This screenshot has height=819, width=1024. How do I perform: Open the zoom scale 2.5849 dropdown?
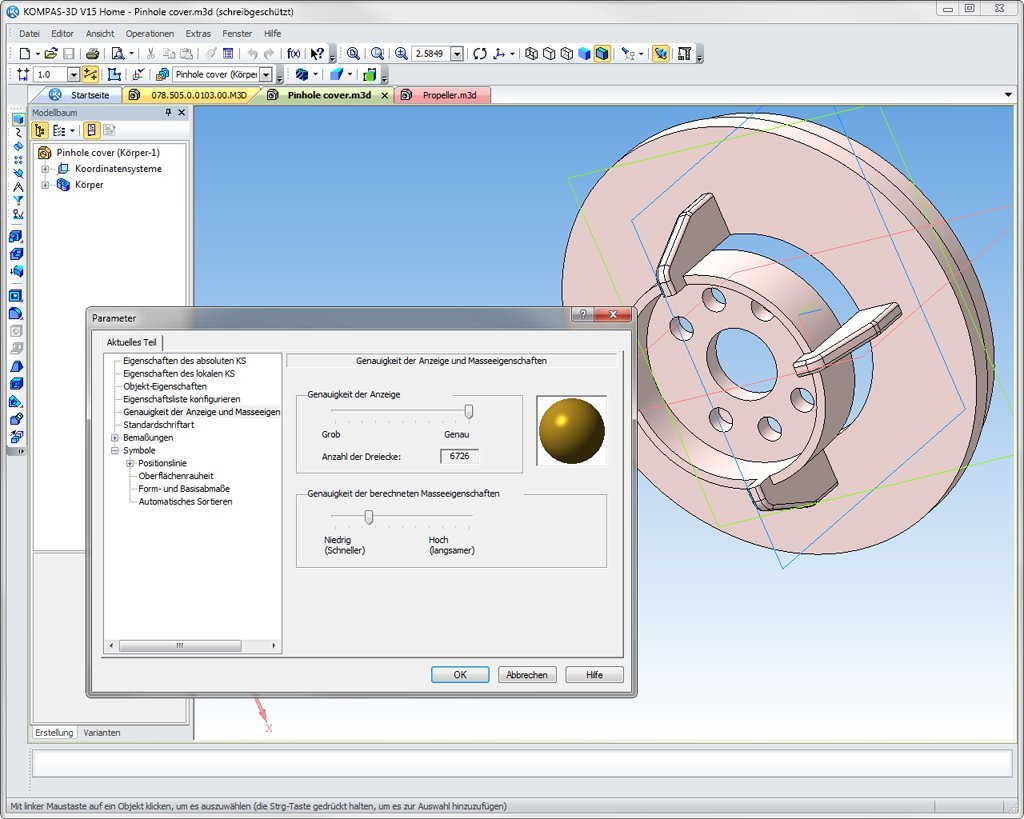(457, 54)
